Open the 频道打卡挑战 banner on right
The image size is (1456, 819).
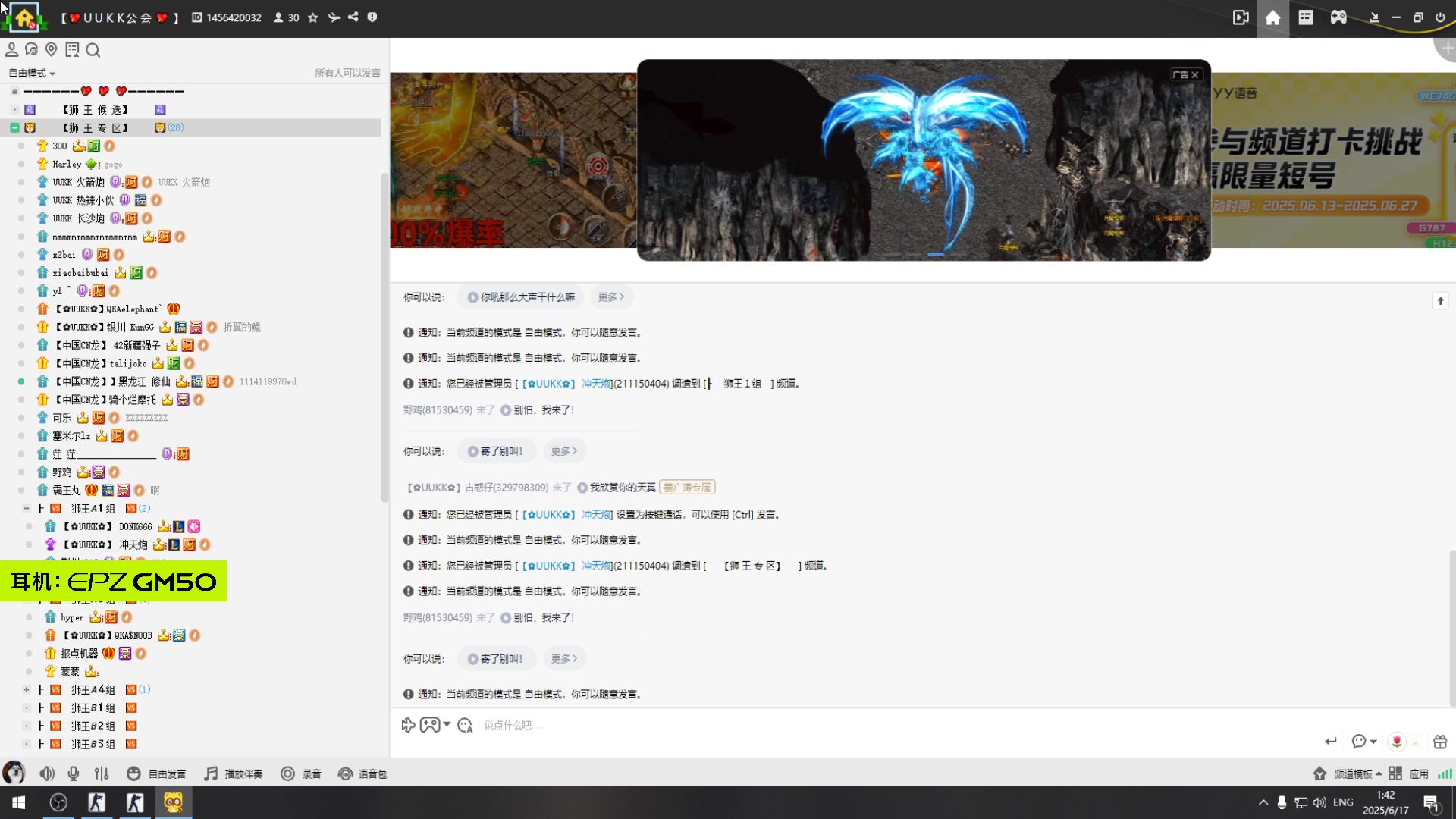(1333, 160)
